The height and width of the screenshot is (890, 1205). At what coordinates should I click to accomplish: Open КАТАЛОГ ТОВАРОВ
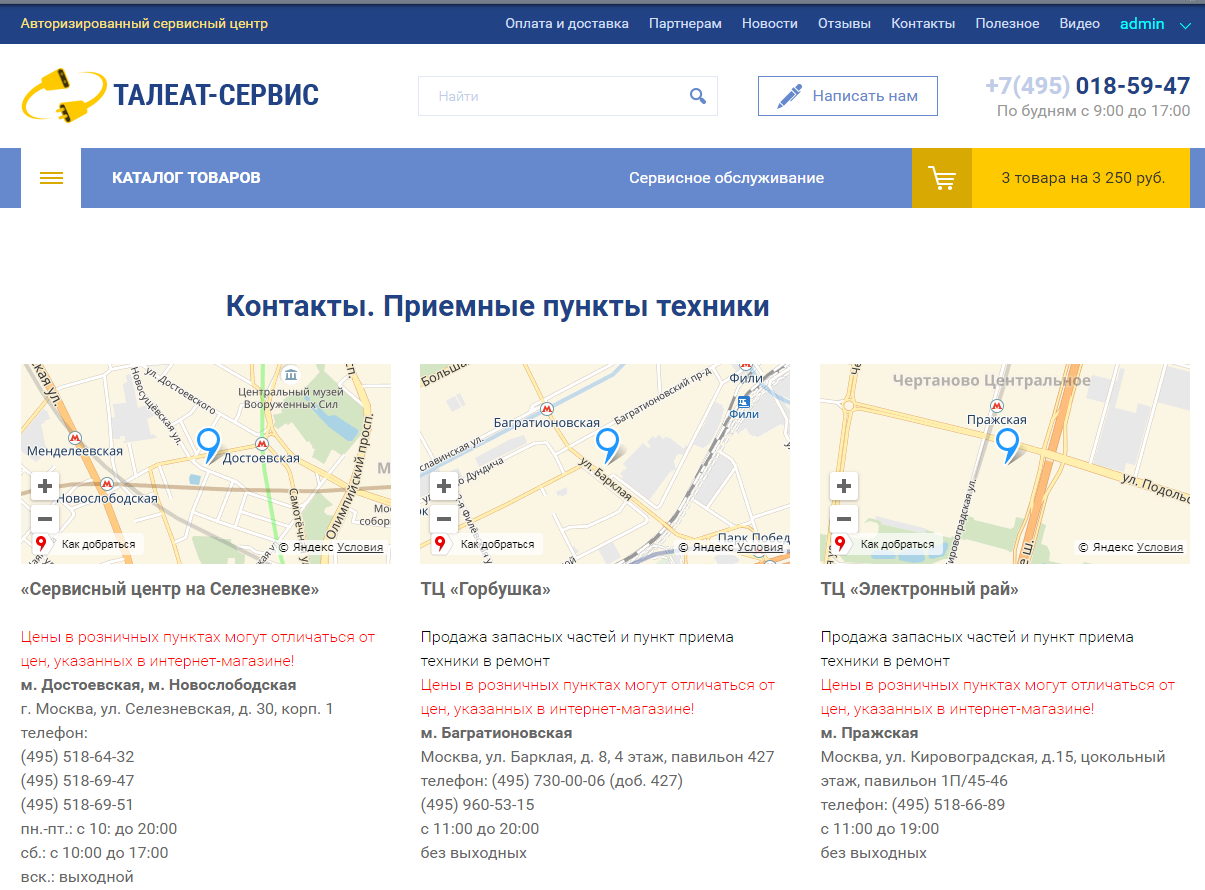tap(186, 178)
